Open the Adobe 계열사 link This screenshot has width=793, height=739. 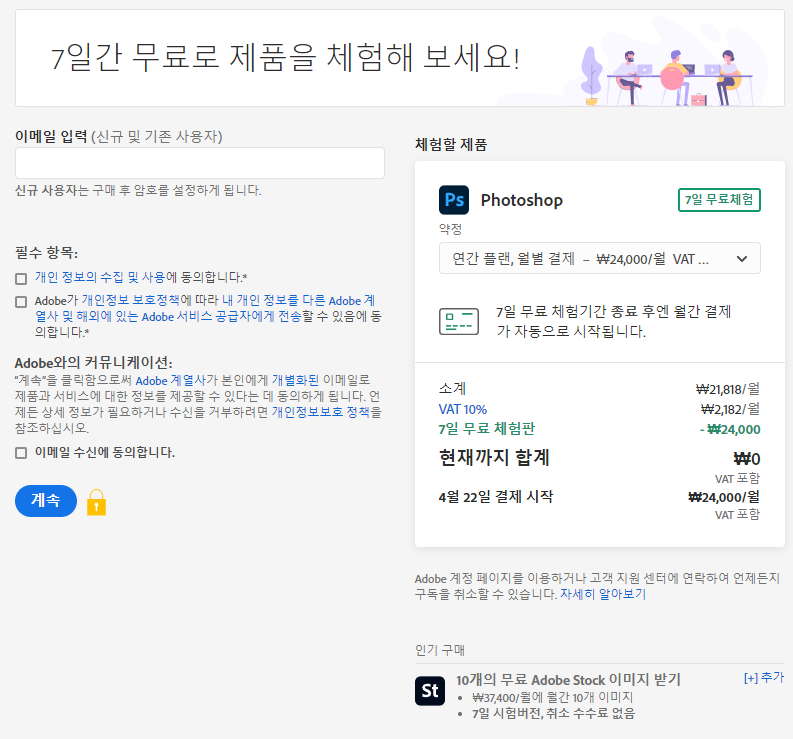point(170,380)
